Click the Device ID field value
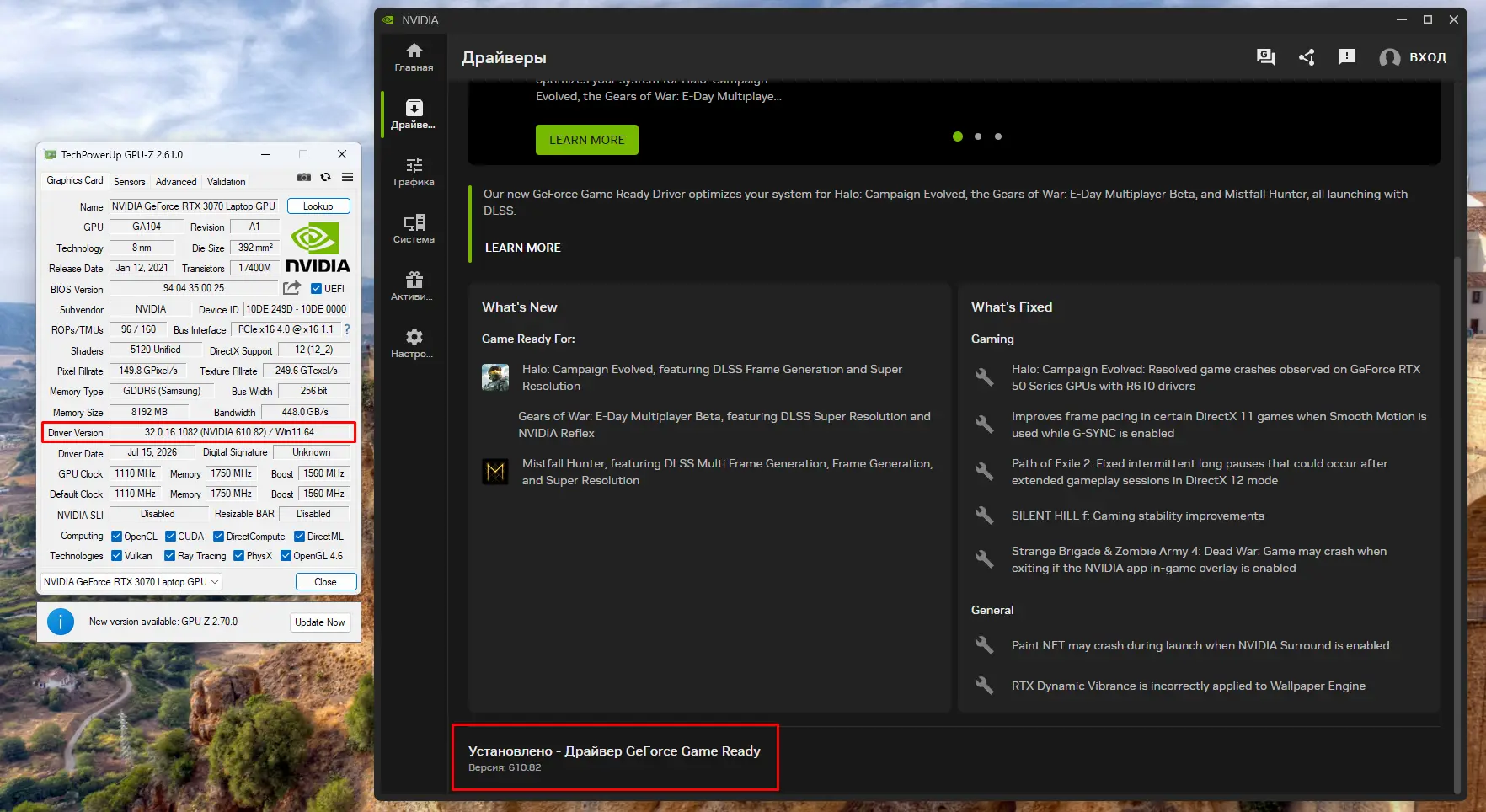Image resolution: width=1486 pixels, height=812 pixels. (x=296, y=309)
